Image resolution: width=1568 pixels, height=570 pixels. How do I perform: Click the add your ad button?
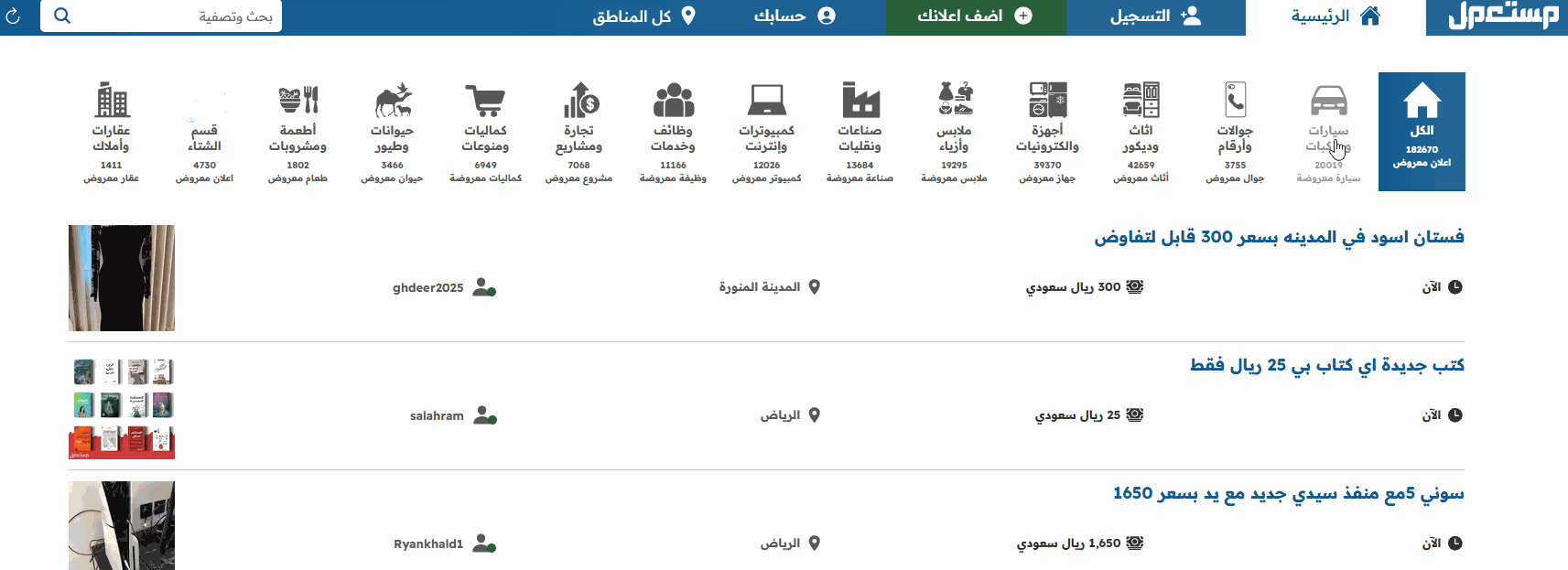(x=975, y=16)
